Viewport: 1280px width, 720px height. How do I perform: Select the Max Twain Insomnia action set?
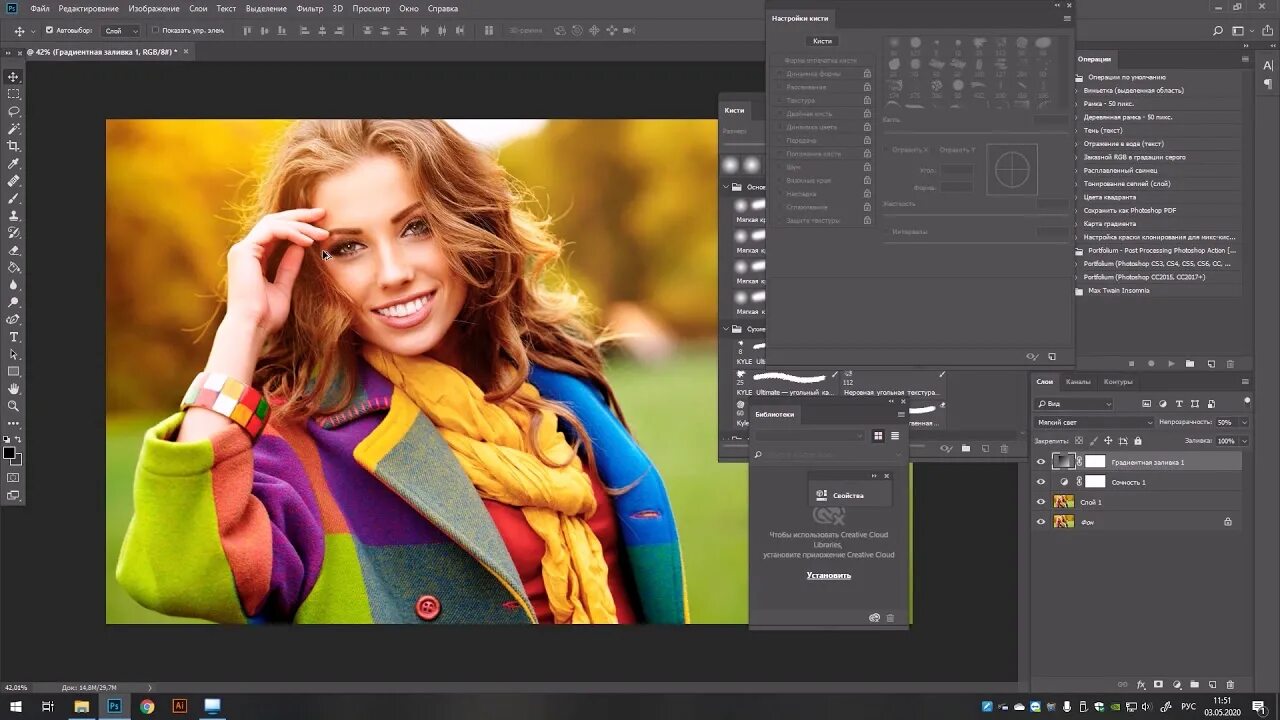1119,290
